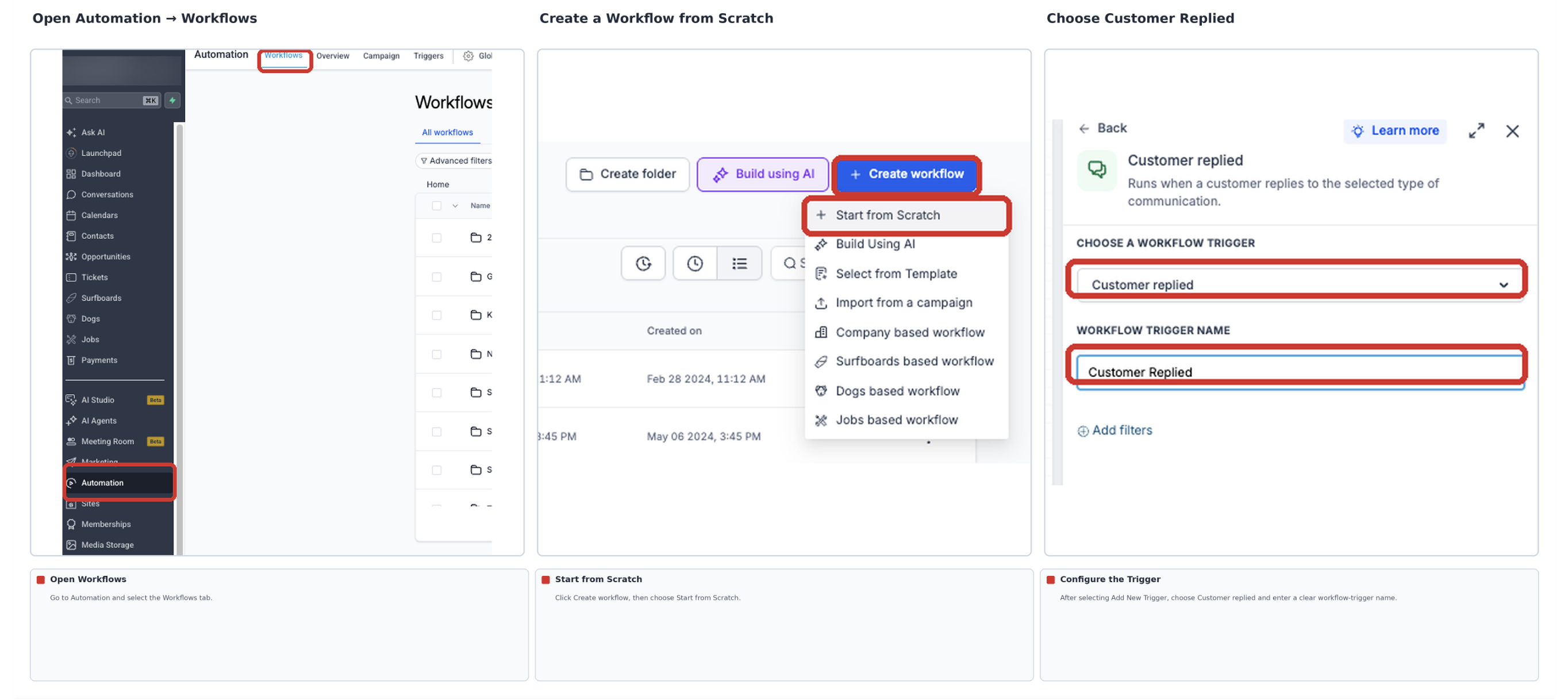This screenshot has width=1568, height=700.
Task: Click the settings gear icon next to Triggers
Action: 467,55
